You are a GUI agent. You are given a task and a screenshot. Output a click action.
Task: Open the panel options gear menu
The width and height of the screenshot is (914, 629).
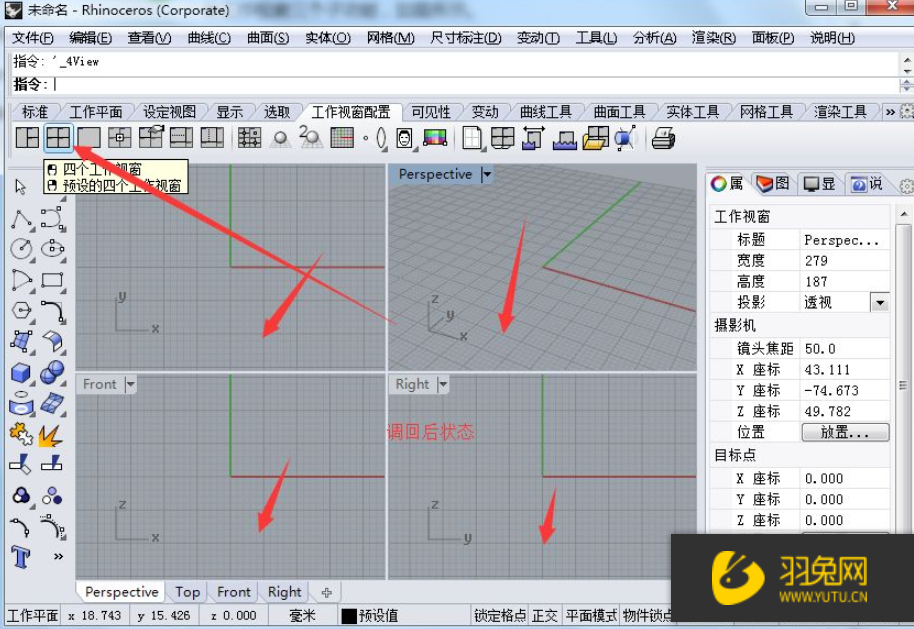(x=906, y=185)
